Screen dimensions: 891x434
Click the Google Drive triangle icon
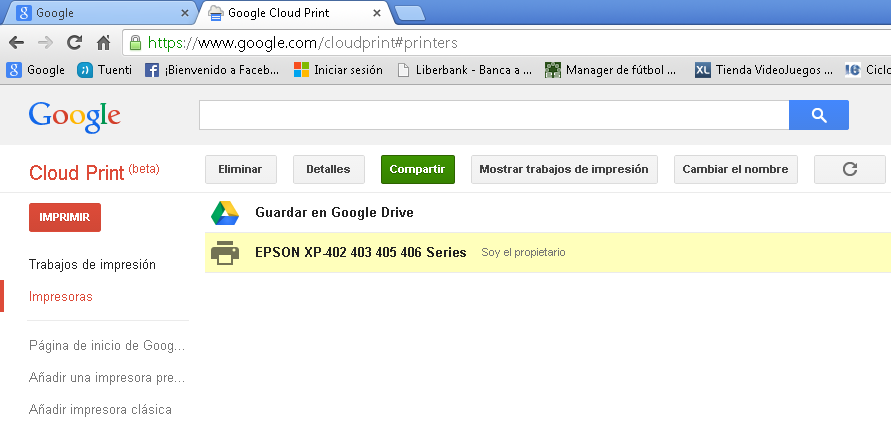point(224,213)
